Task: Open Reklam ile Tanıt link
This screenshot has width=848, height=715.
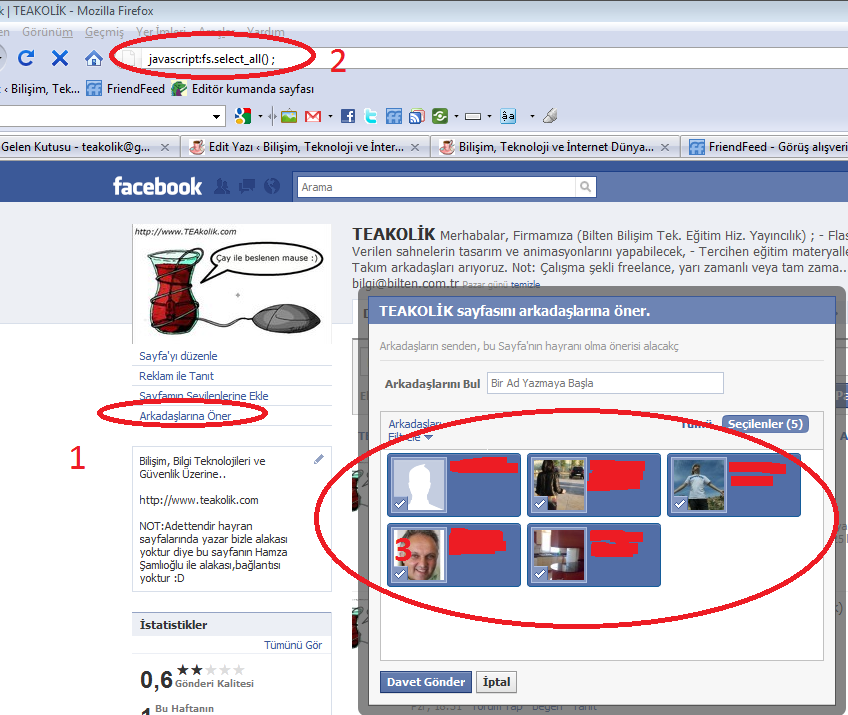Action: coord(176,376)
